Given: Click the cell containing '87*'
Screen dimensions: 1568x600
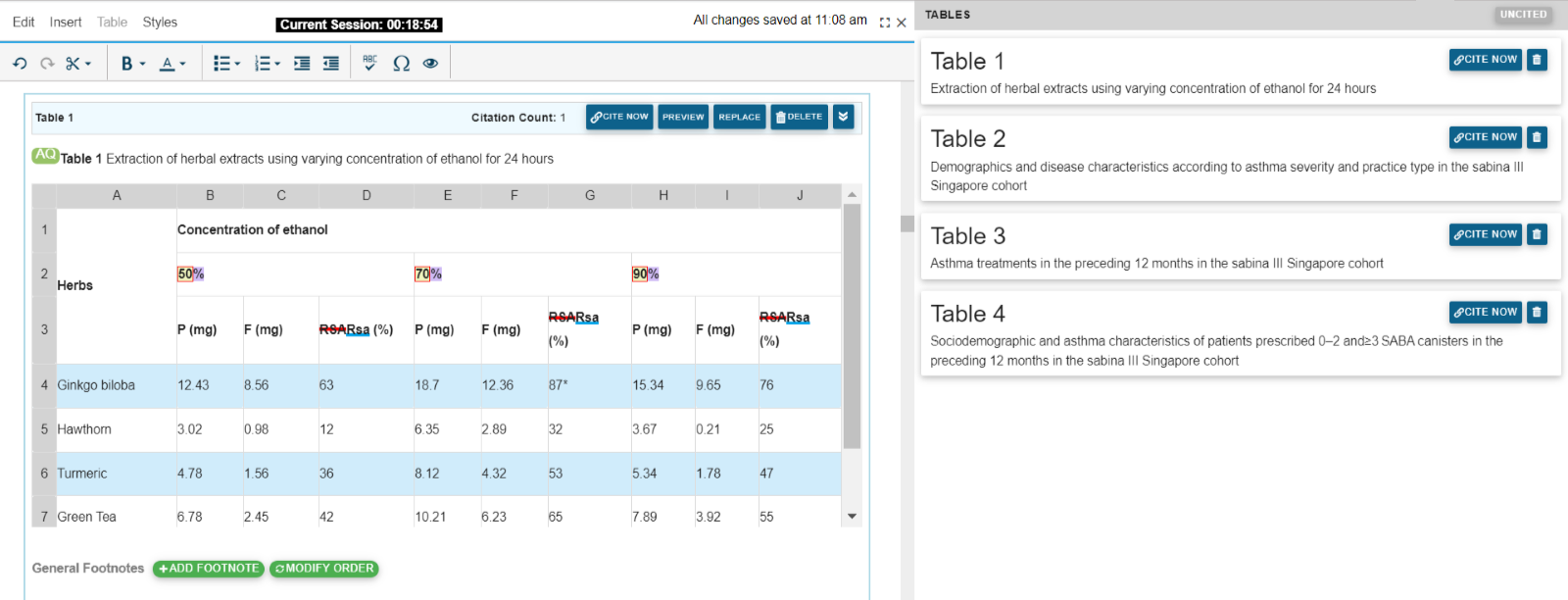Looking at the screenshot, I should point(589,385).
